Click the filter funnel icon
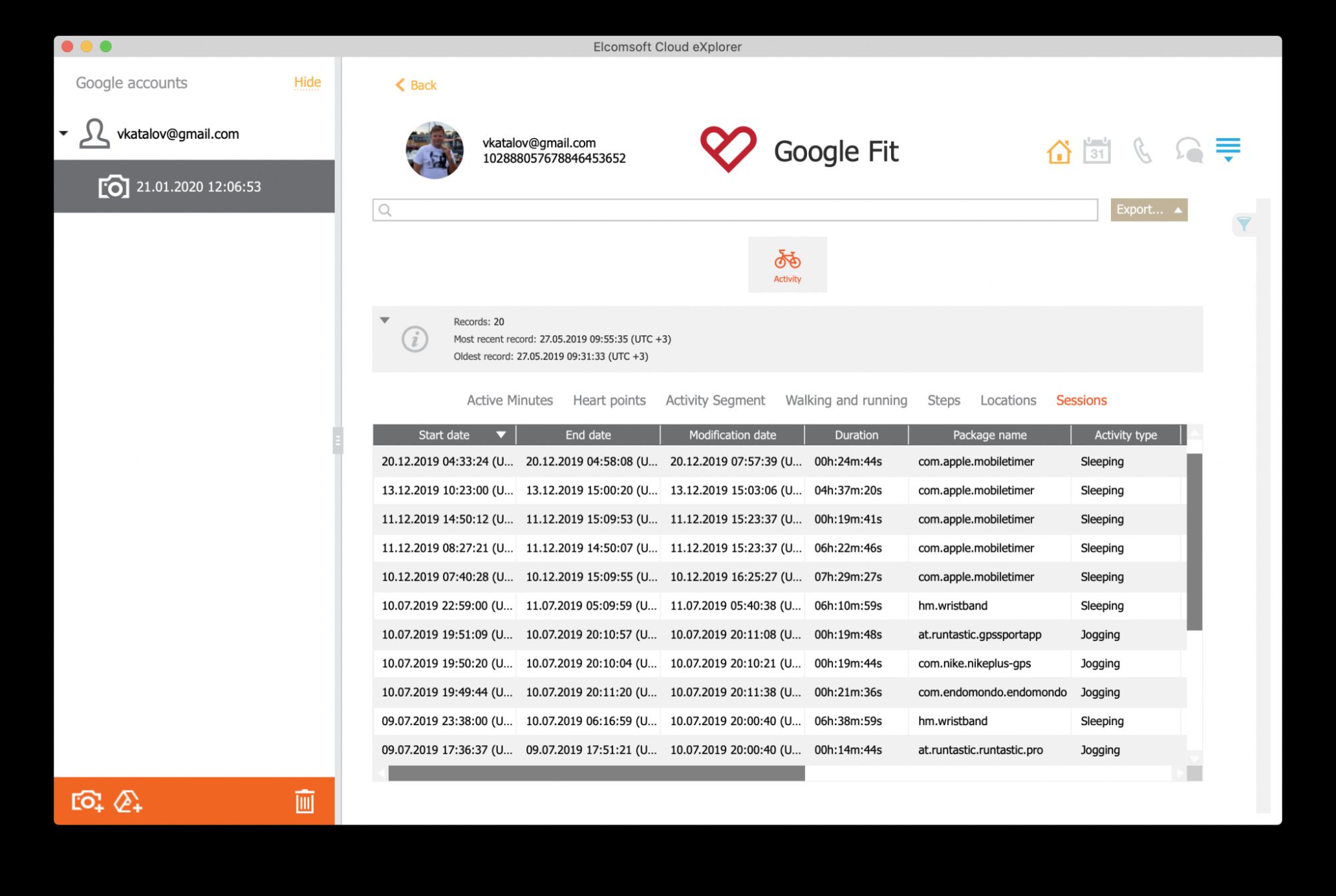 click(x=1244, y=224)
